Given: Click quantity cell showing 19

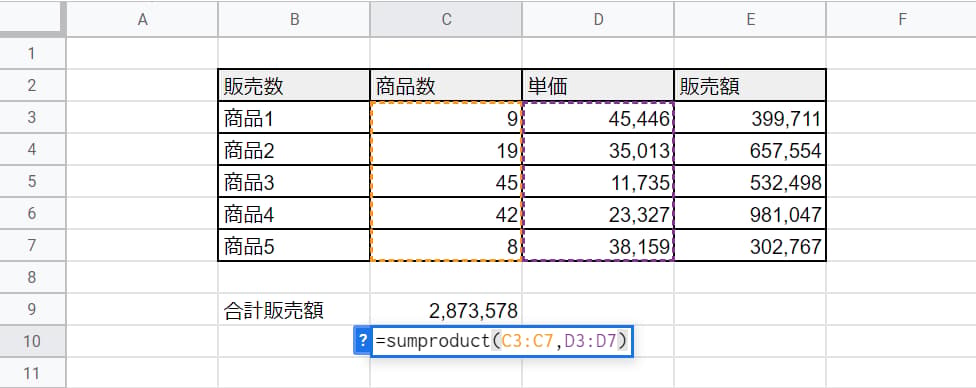Looking at the screenshot, I should [x=446, y=149].
